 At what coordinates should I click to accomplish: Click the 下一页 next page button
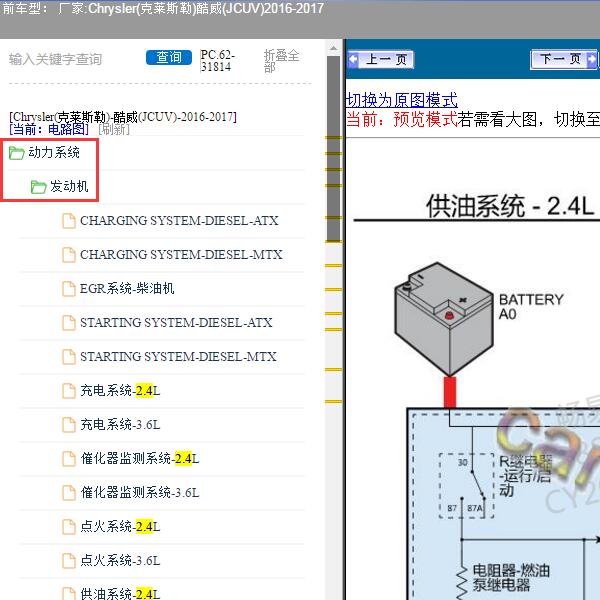[564, 60]
